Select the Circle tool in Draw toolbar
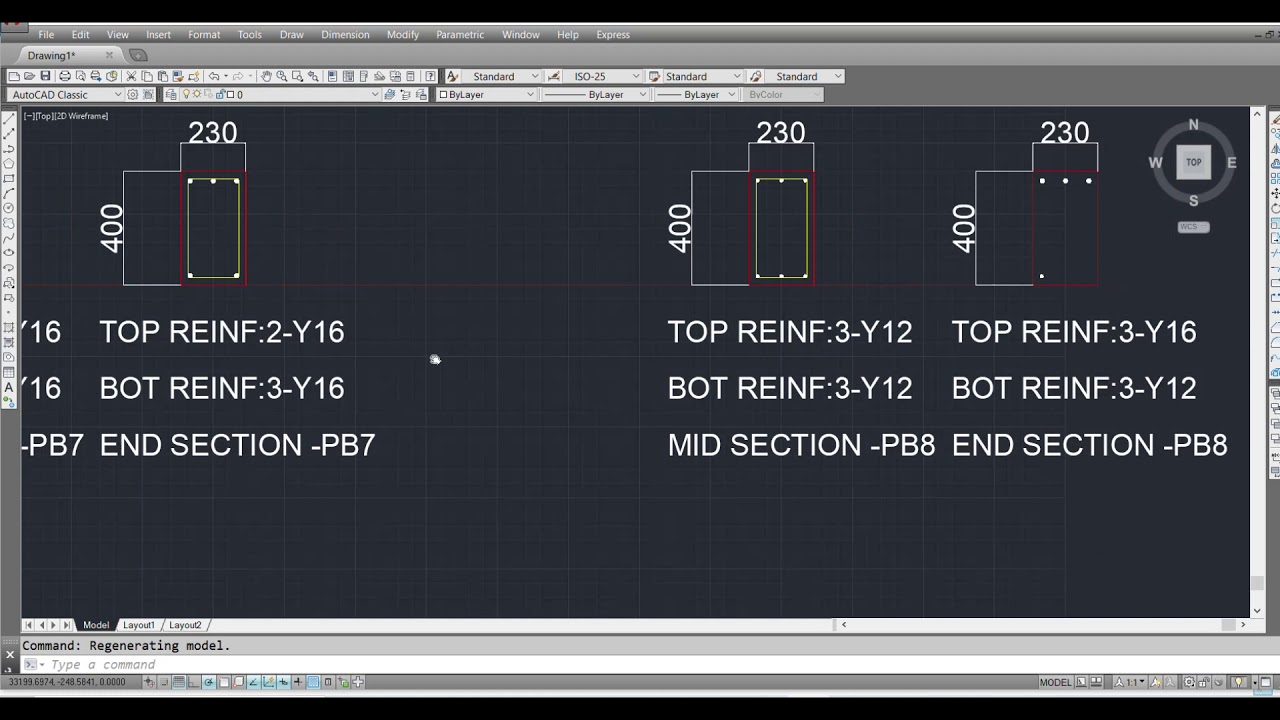This screenshot has width=1280, height=720. pyautogui.click(x=9, y=208)
